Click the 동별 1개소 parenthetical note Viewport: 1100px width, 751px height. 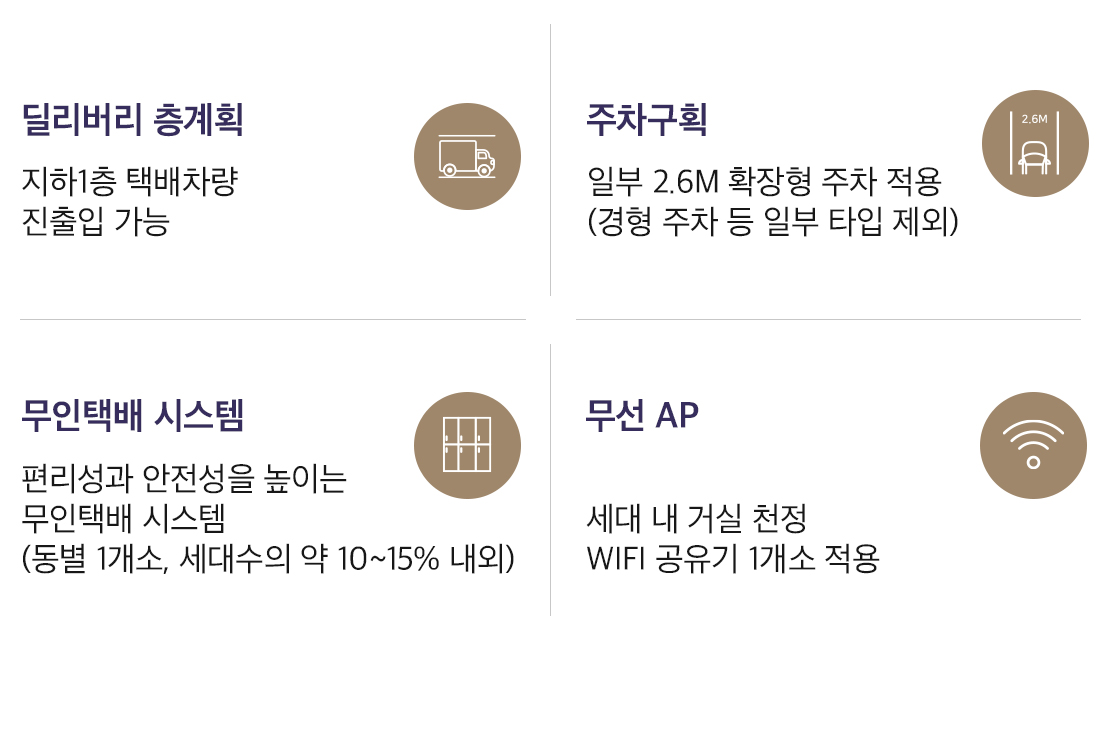pos(268,558)
